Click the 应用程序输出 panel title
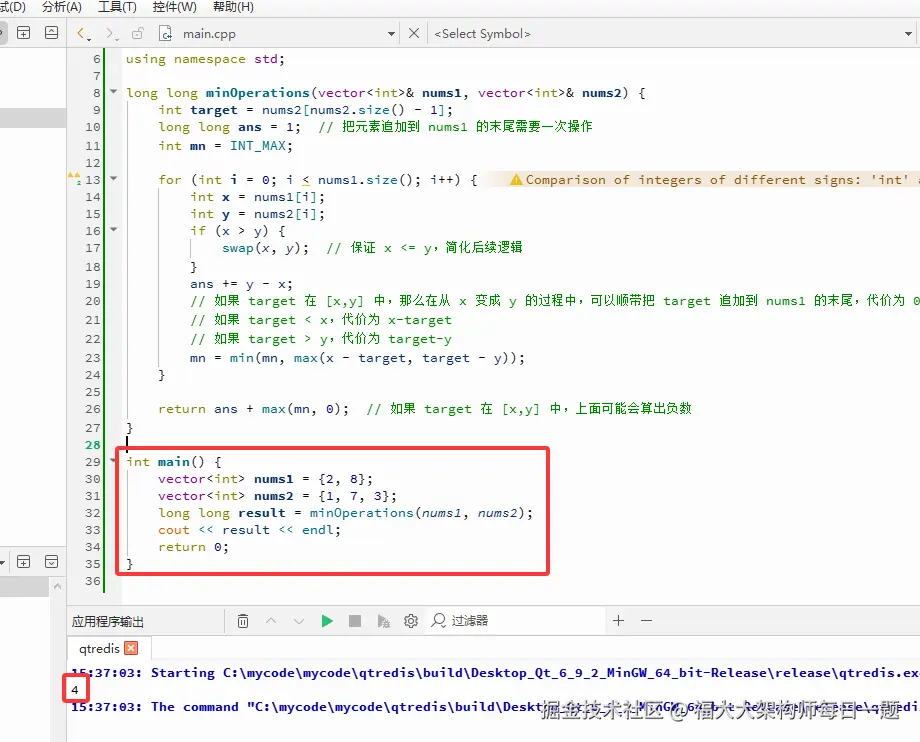This screenshot has height=742, width=920. pyautogui.click(x=108, y=621)
